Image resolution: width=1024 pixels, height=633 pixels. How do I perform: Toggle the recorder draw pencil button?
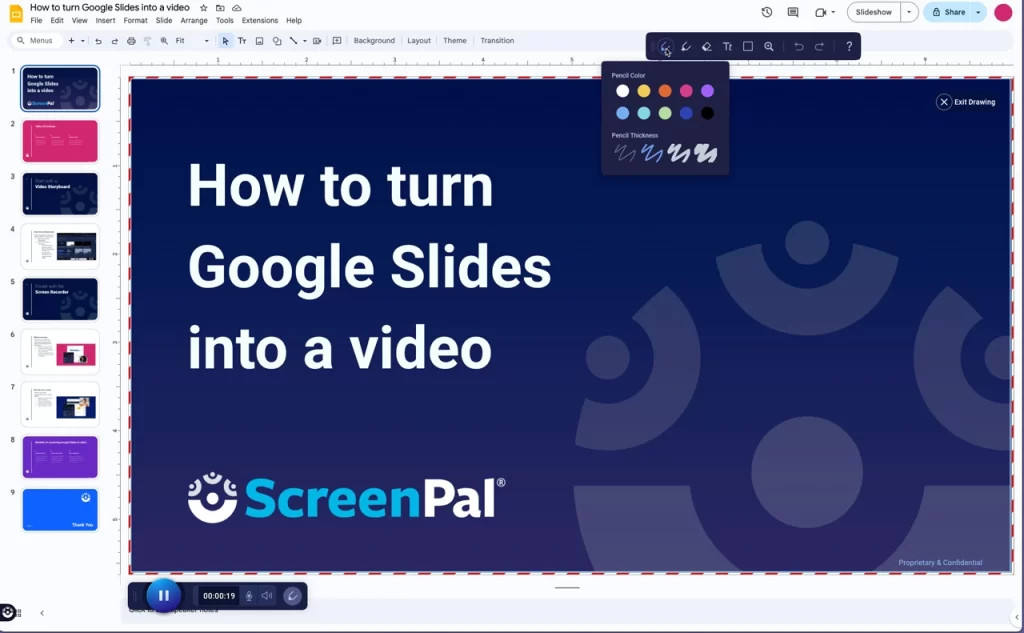(x=293, y=596)
